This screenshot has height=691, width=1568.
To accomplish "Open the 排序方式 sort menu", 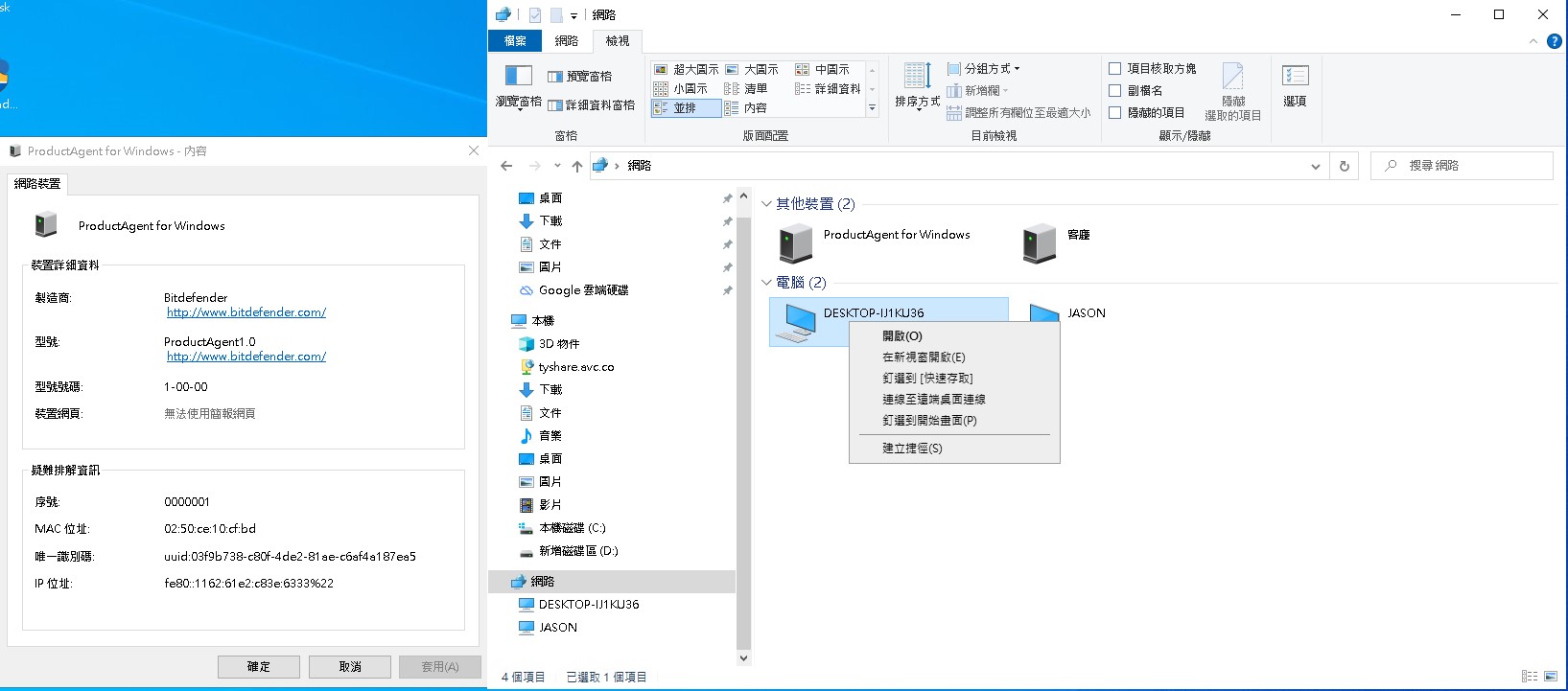I will [917, 87].
